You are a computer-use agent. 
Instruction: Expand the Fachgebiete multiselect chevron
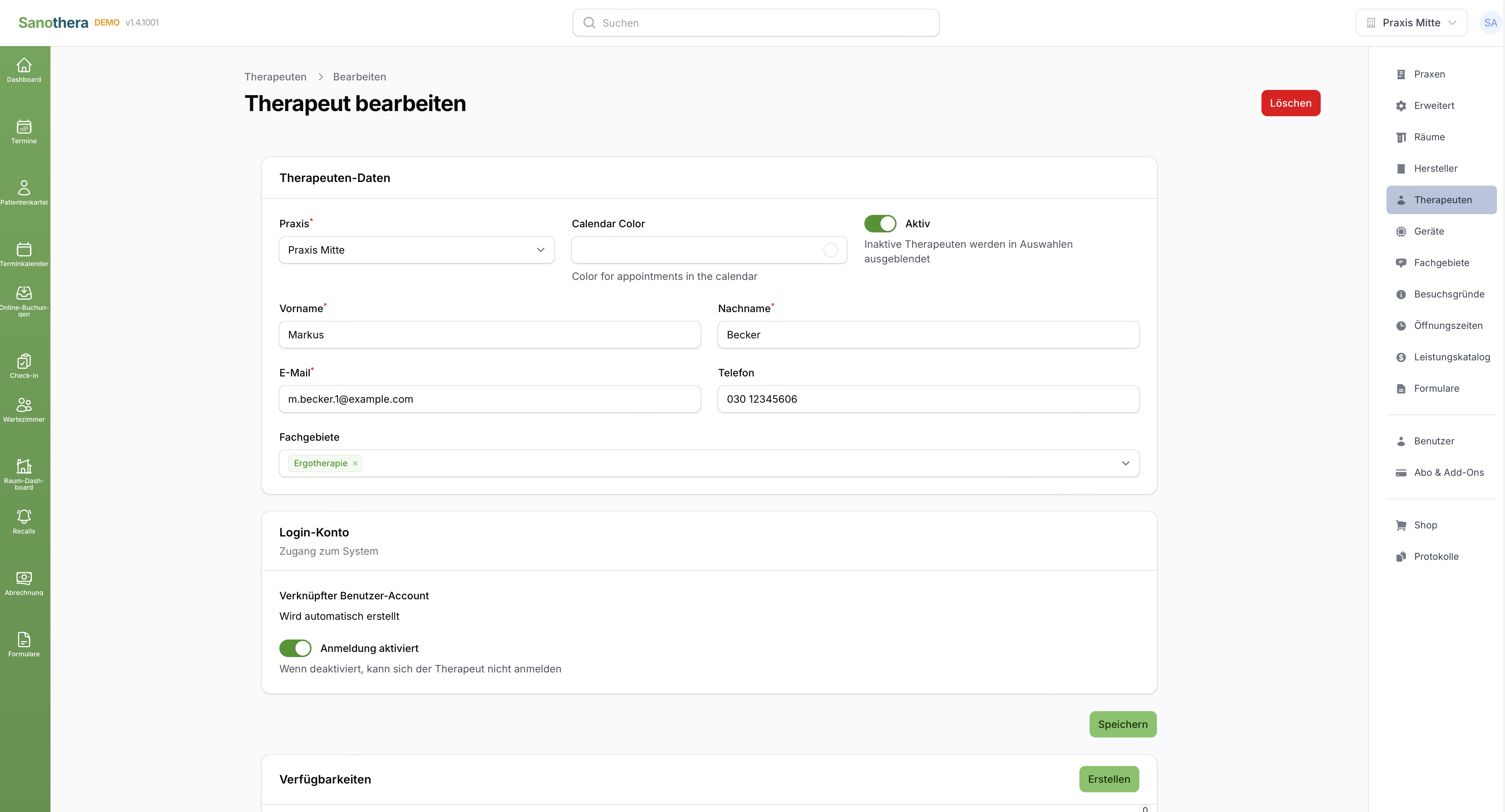[x=1125, y=463]
